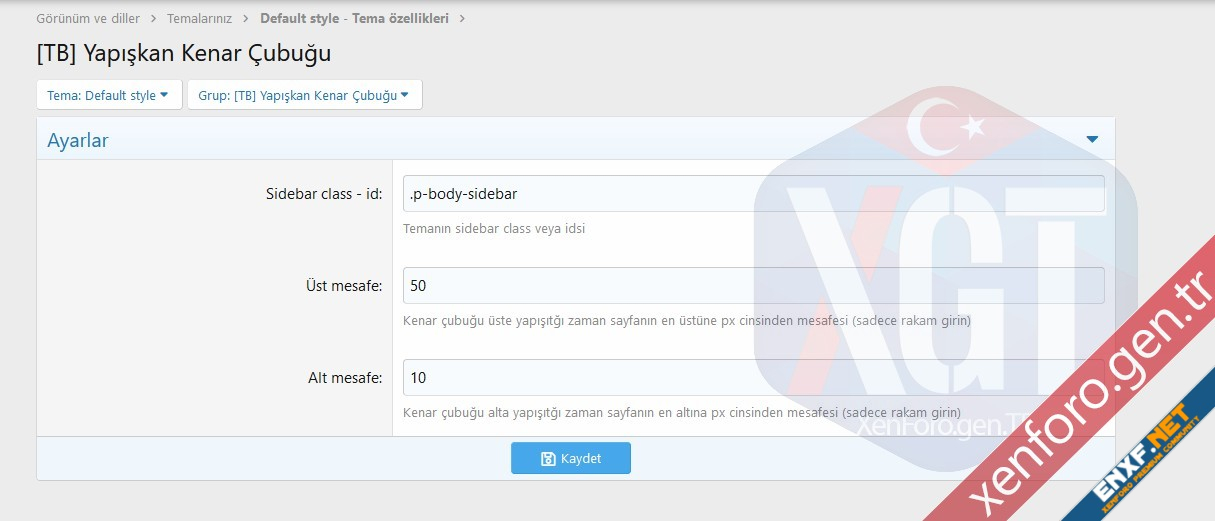
Task: Click the "[TB] Yapışkan Kenar Çubuğu" page title
Action: (x=183, y=53)
